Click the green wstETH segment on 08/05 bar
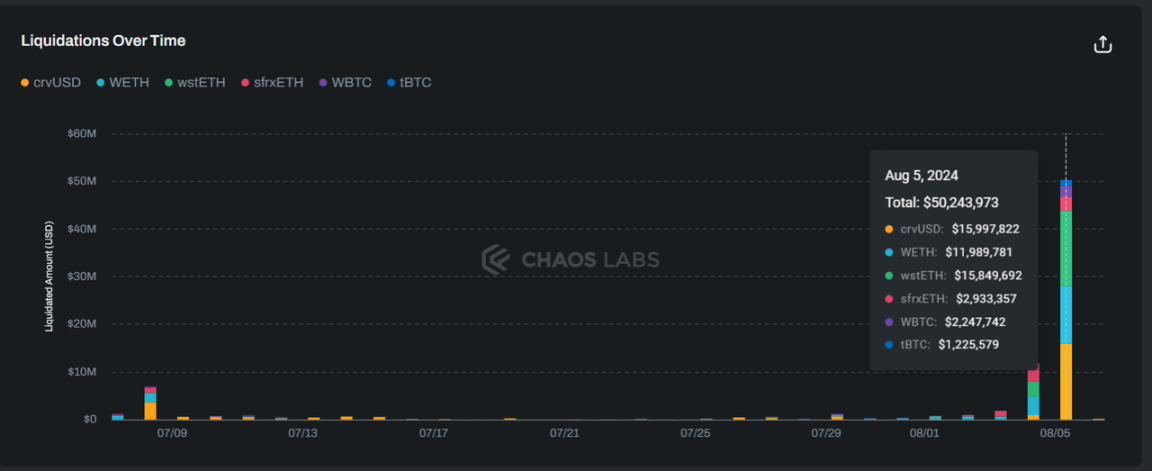 1066,248
